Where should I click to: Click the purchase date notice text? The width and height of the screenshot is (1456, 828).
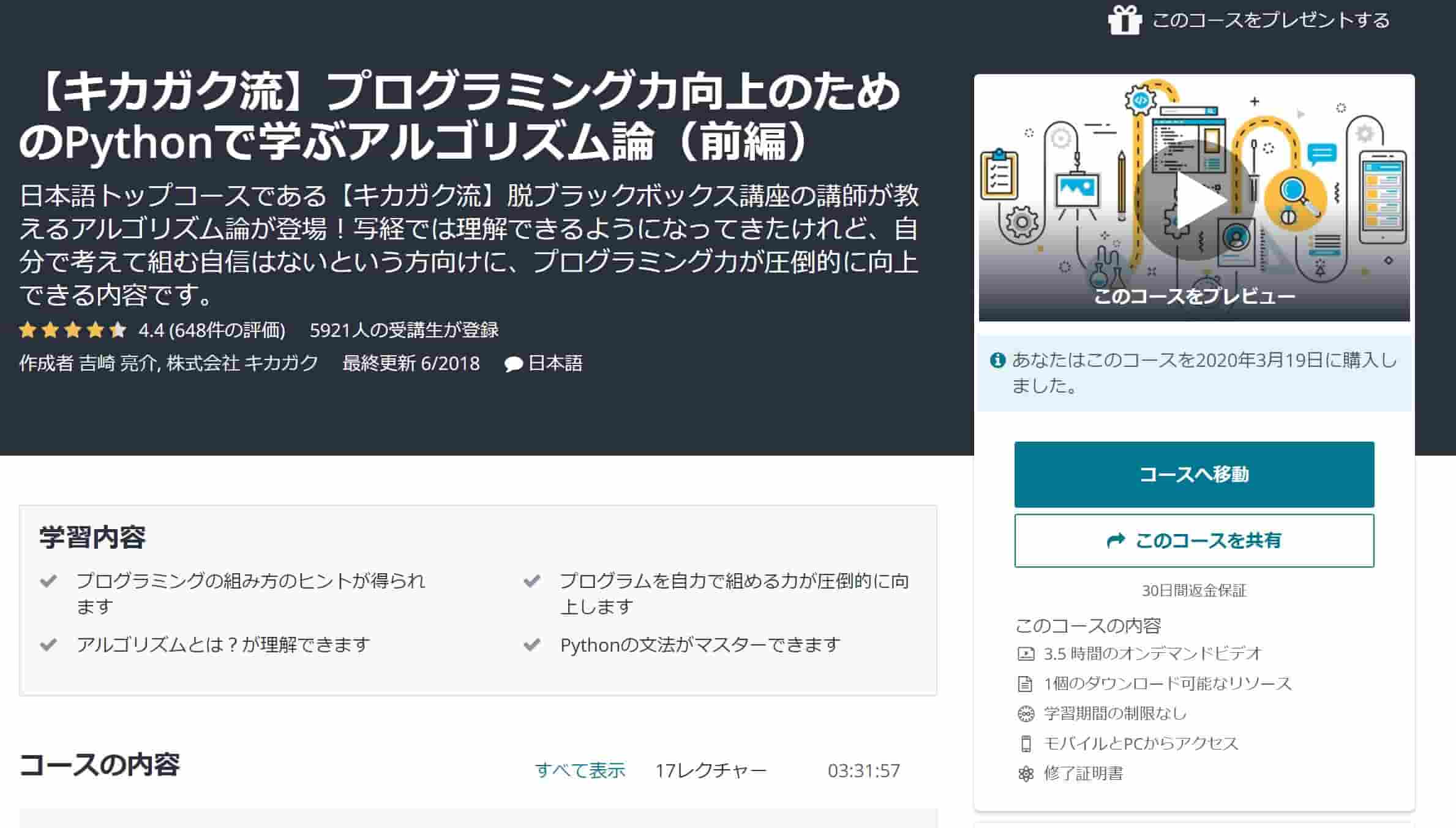1204,372
